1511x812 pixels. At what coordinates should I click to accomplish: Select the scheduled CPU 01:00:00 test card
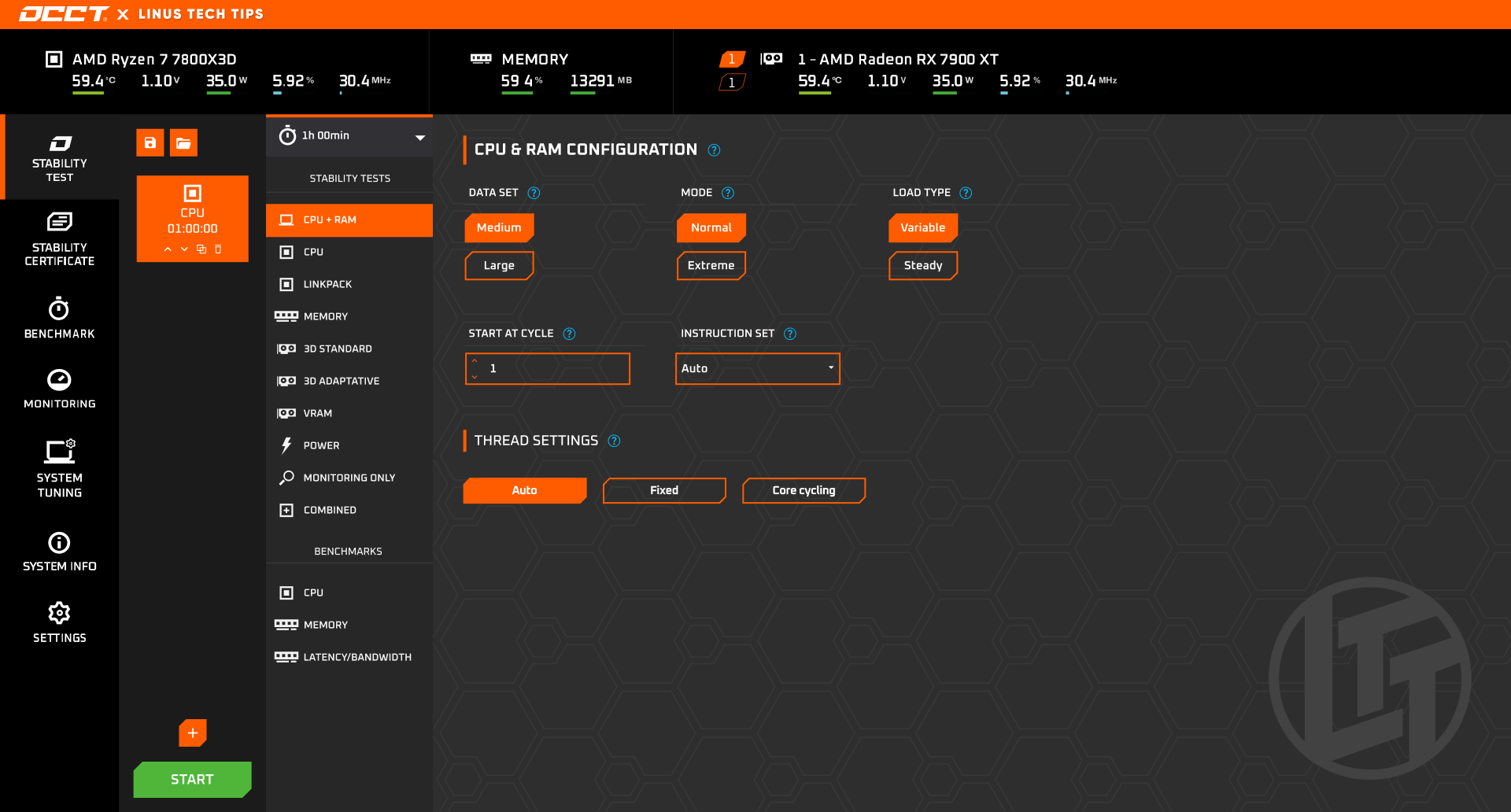coord(193,219)
